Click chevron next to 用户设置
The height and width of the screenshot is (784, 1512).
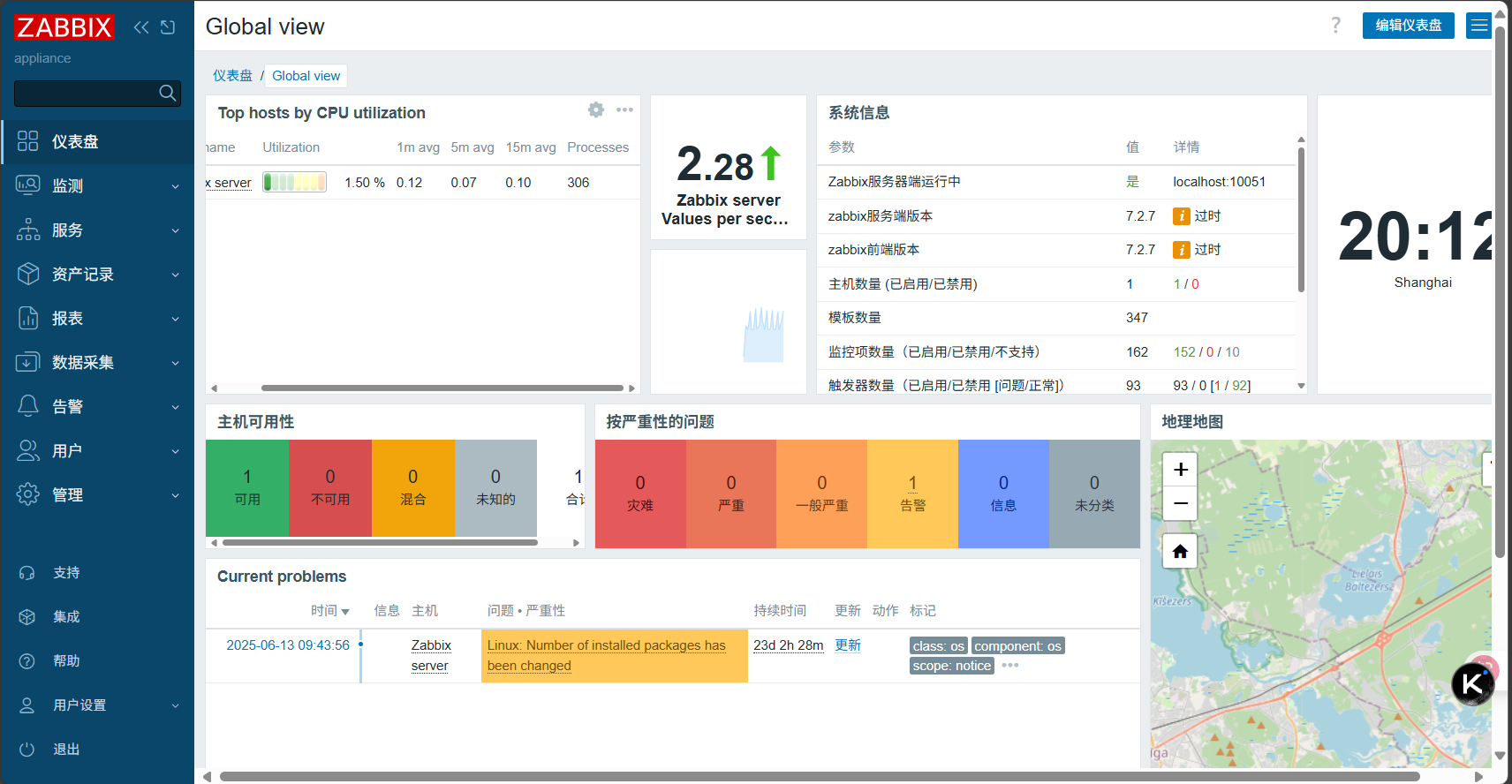click(175, 705)
